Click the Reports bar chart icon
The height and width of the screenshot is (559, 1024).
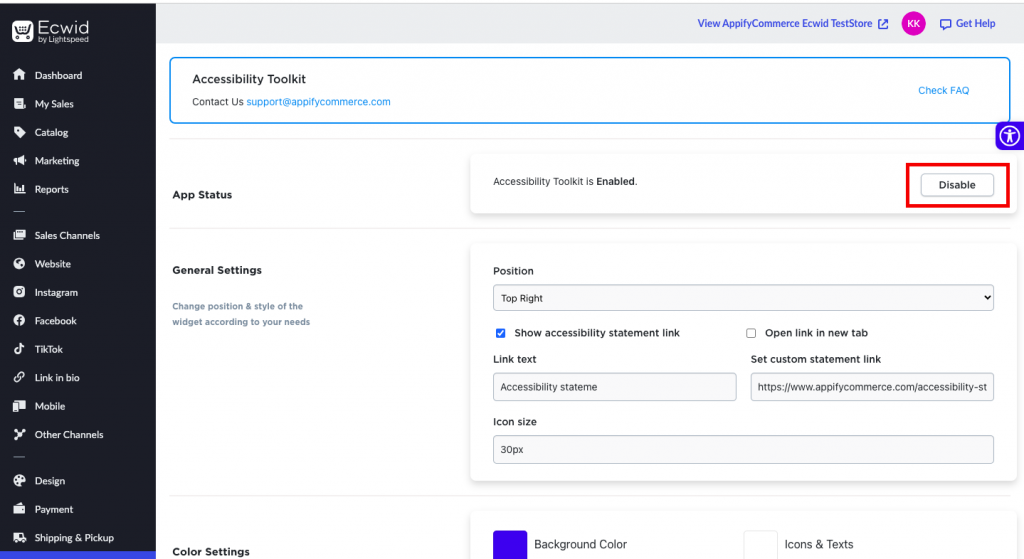point(20,189)
